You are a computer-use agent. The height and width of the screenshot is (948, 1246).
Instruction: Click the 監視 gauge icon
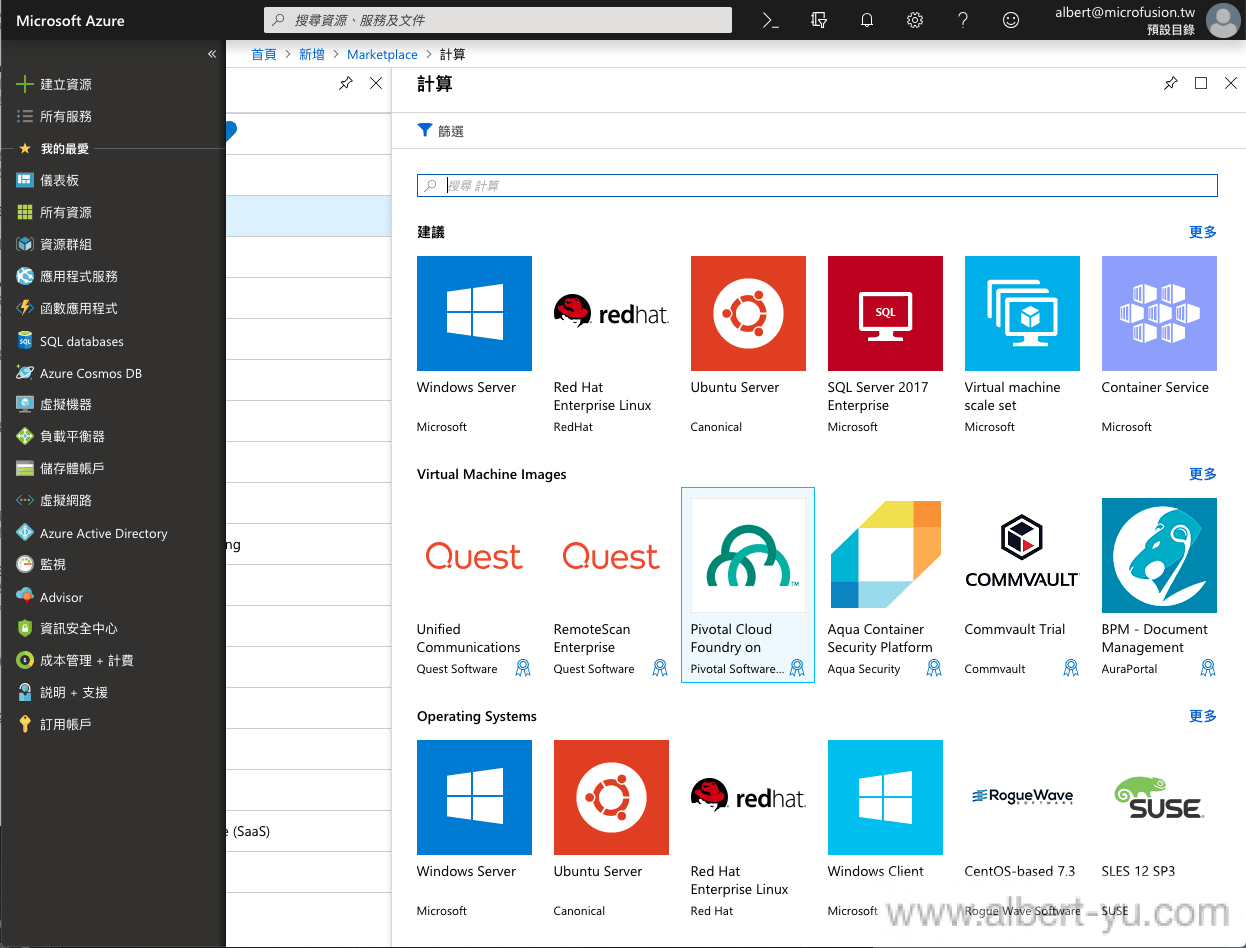(x=25, y=564)
